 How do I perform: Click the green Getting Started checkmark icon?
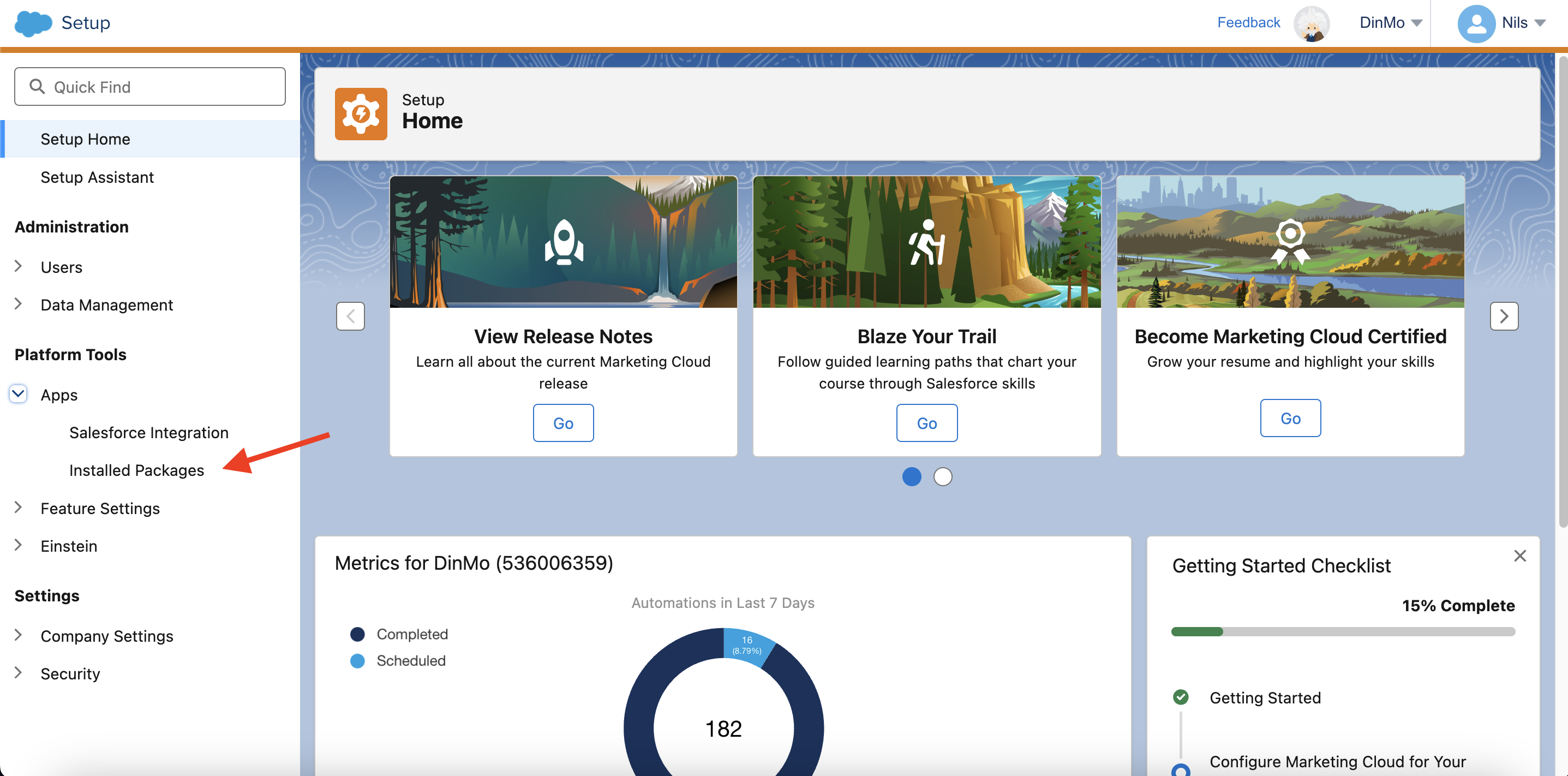pos(1180,697)
